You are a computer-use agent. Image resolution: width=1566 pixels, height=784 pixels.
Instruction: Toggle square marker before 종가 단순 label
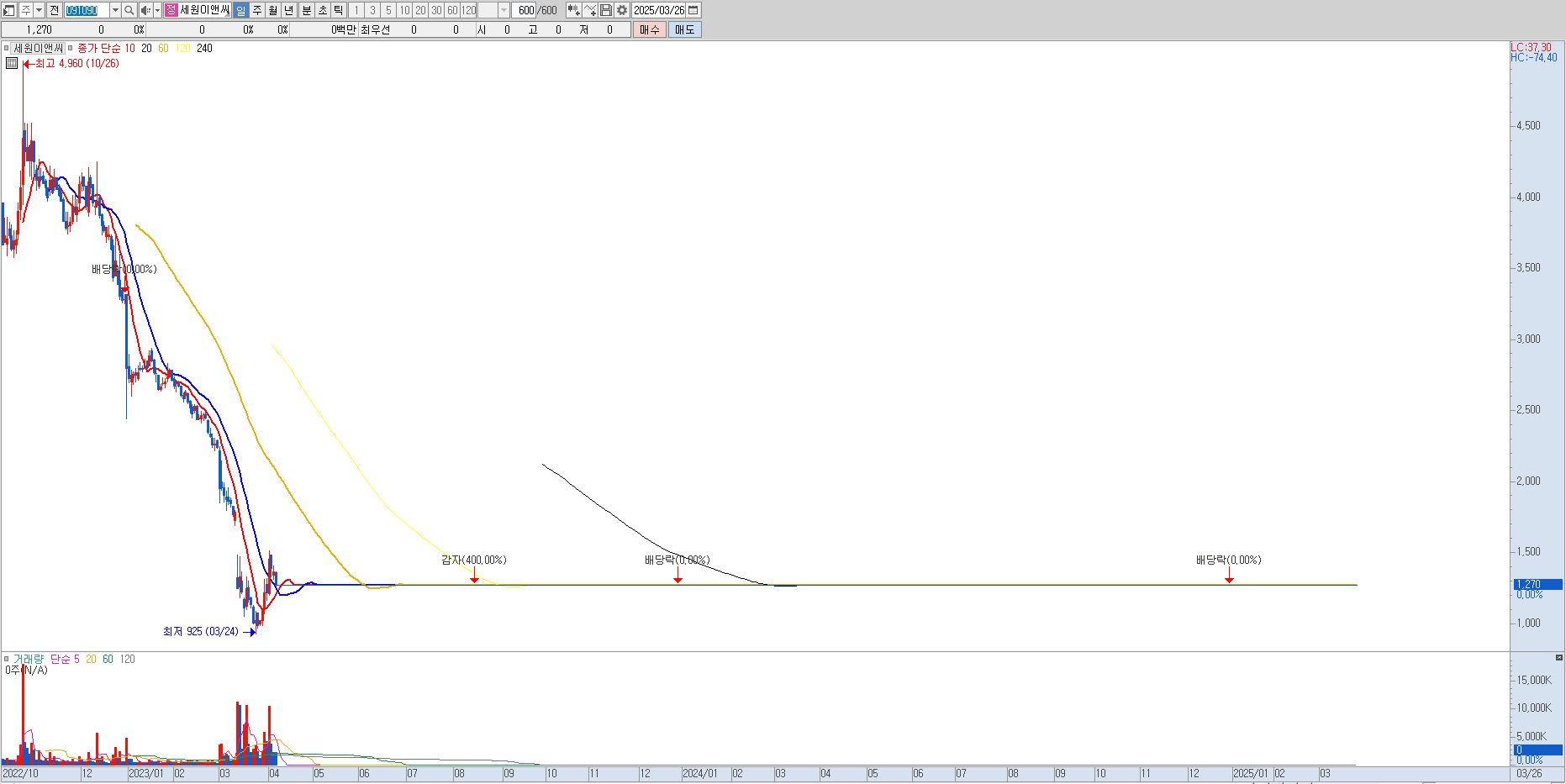click(71, 48)
